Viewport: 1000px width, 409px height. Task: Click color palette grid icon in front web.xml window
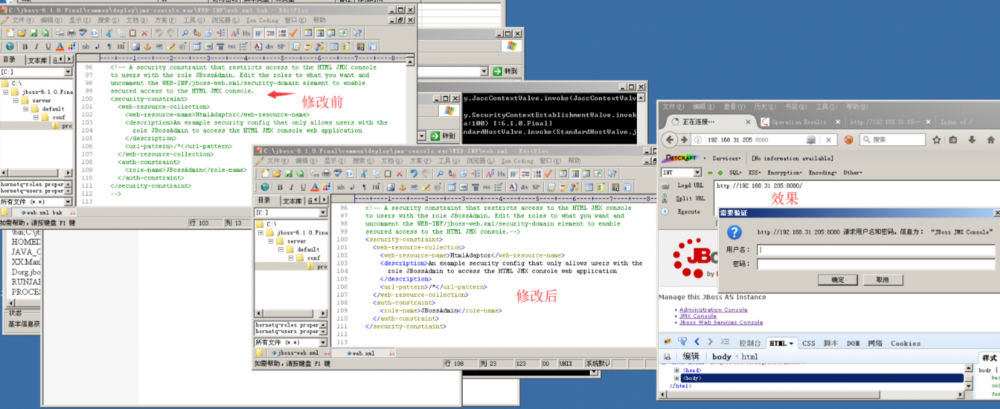coord(327,187)
